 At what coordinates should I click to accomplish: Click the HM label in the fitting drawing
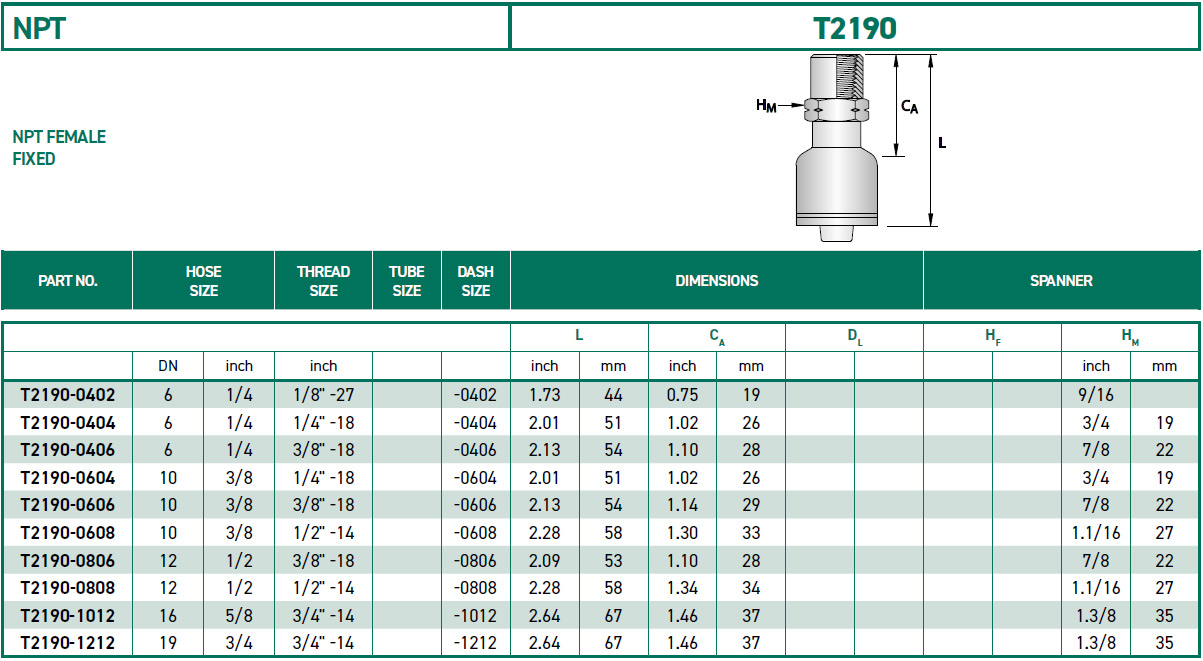pos(766,105)
